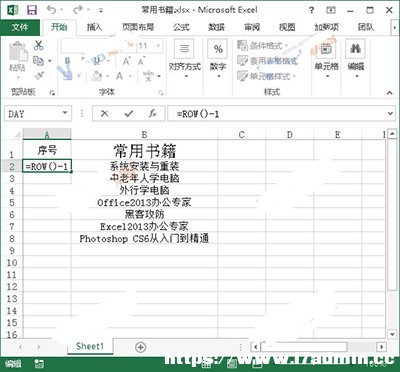Click the Save icon in quick access toolbar
The height and width of the screenshot is (372, 400).
[x=32, y=10]
